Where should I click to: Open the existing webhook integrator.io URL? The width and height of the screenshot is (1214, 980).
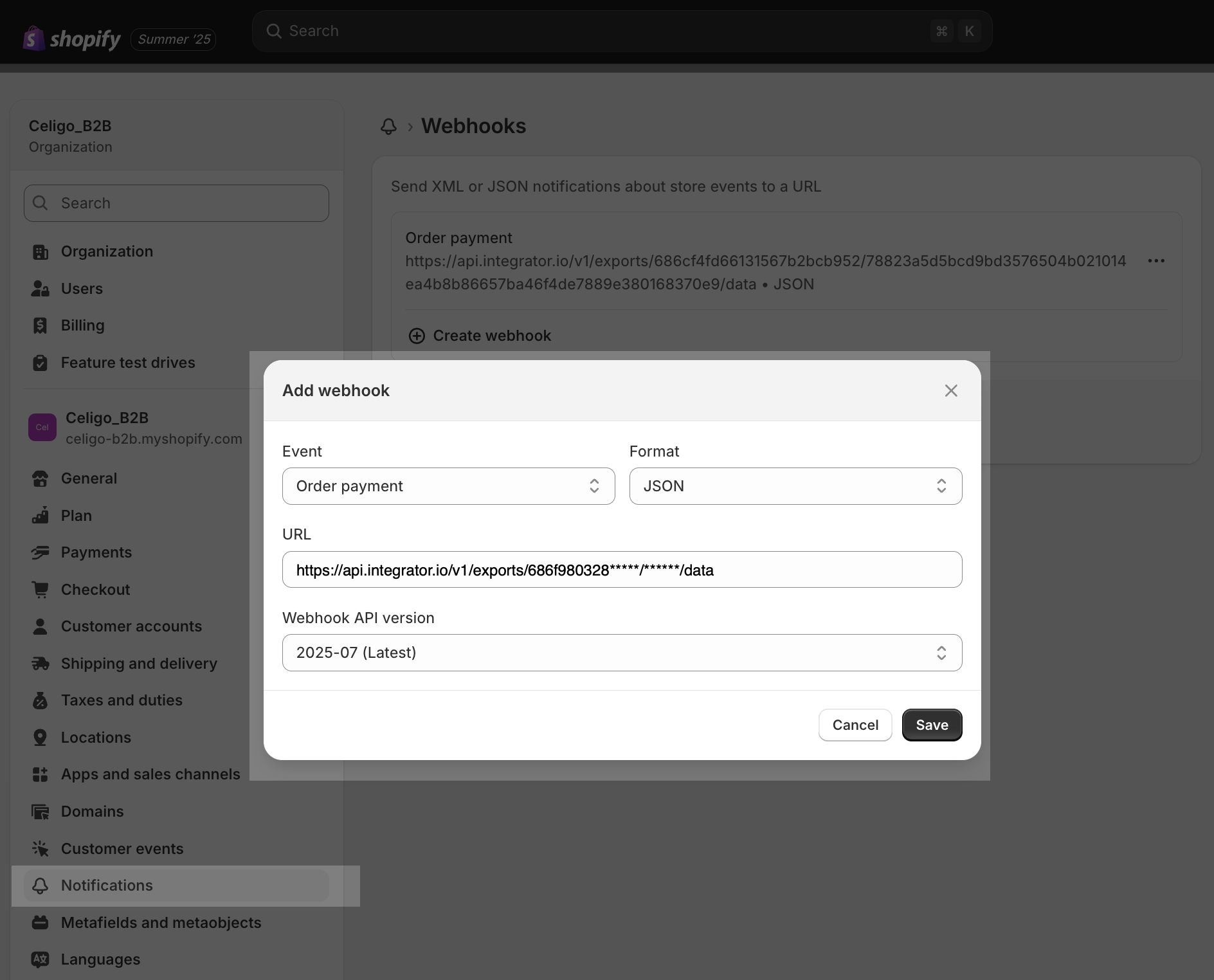click(766, 273)
